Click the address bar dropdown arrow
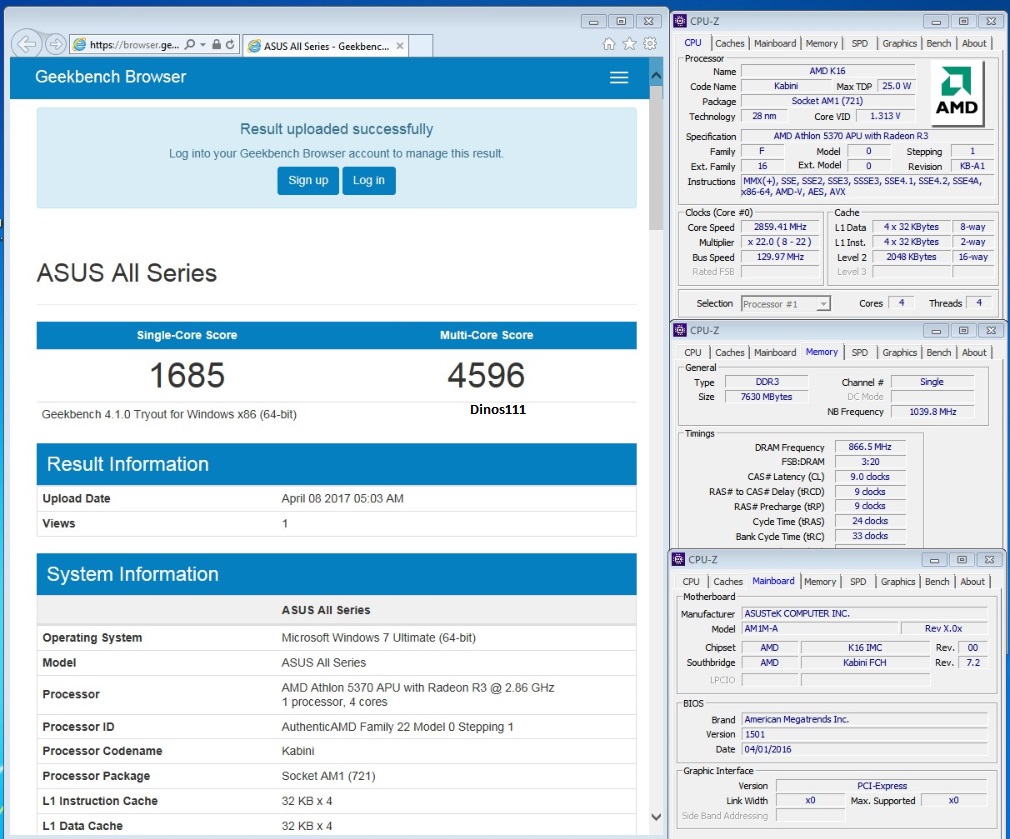Viewport: 1010px width, 839px height. coord(203,44)
